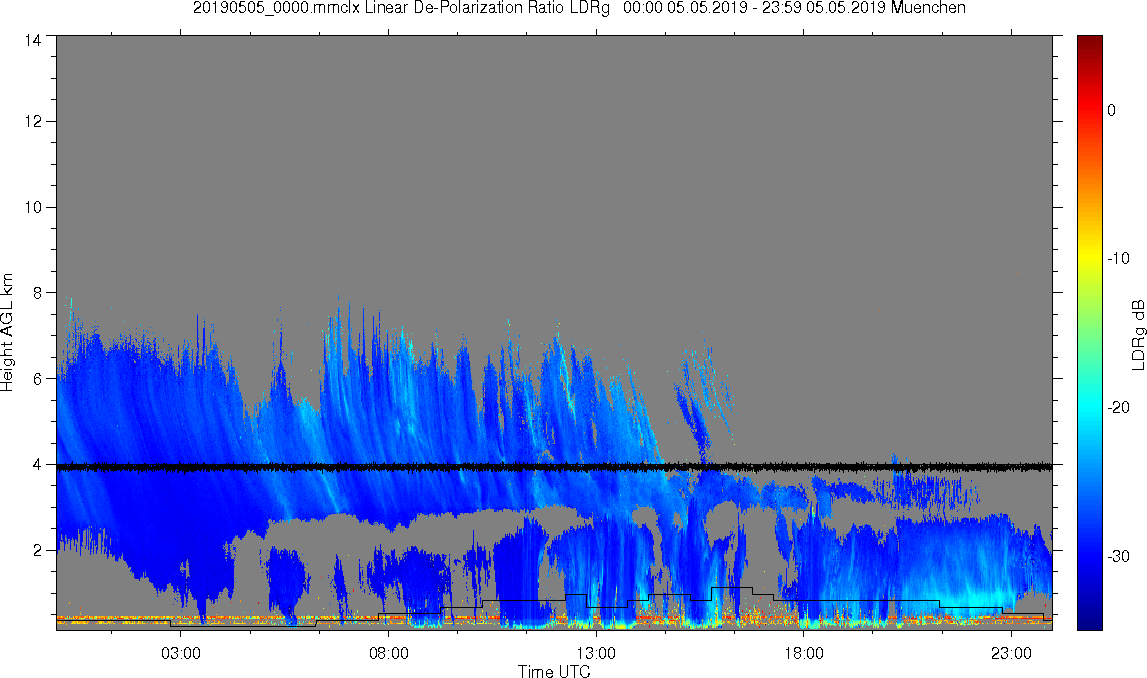
Task: Click the 'LDRg dB' colorbar label
Action: 1137,334
